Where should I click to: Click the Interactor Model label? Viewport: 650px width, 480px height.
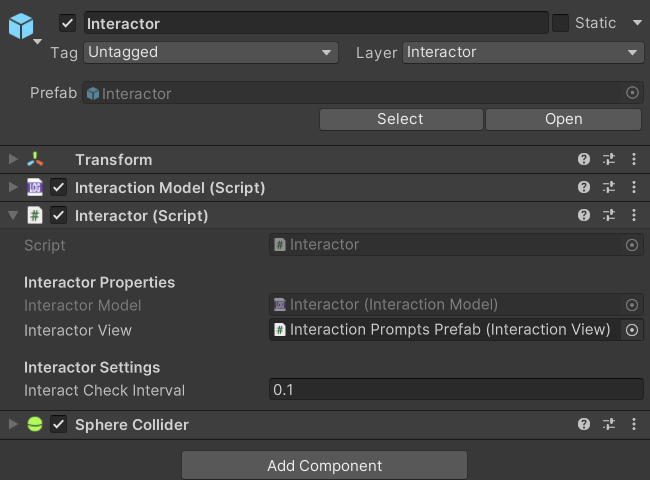pyautogui.click(x=82, y=305)
